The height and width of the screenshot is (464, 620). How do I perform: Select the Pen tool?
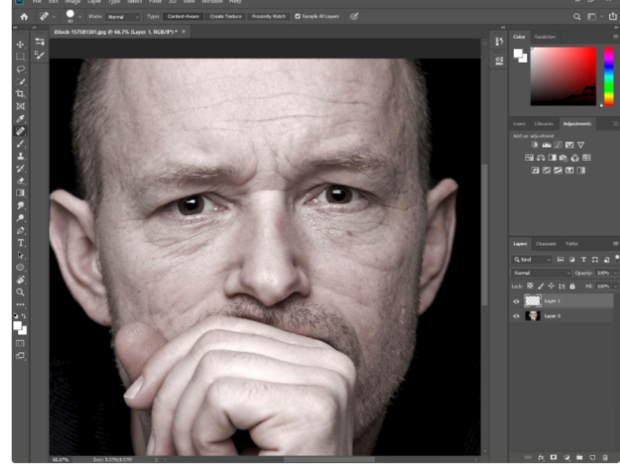pos(21,230)
